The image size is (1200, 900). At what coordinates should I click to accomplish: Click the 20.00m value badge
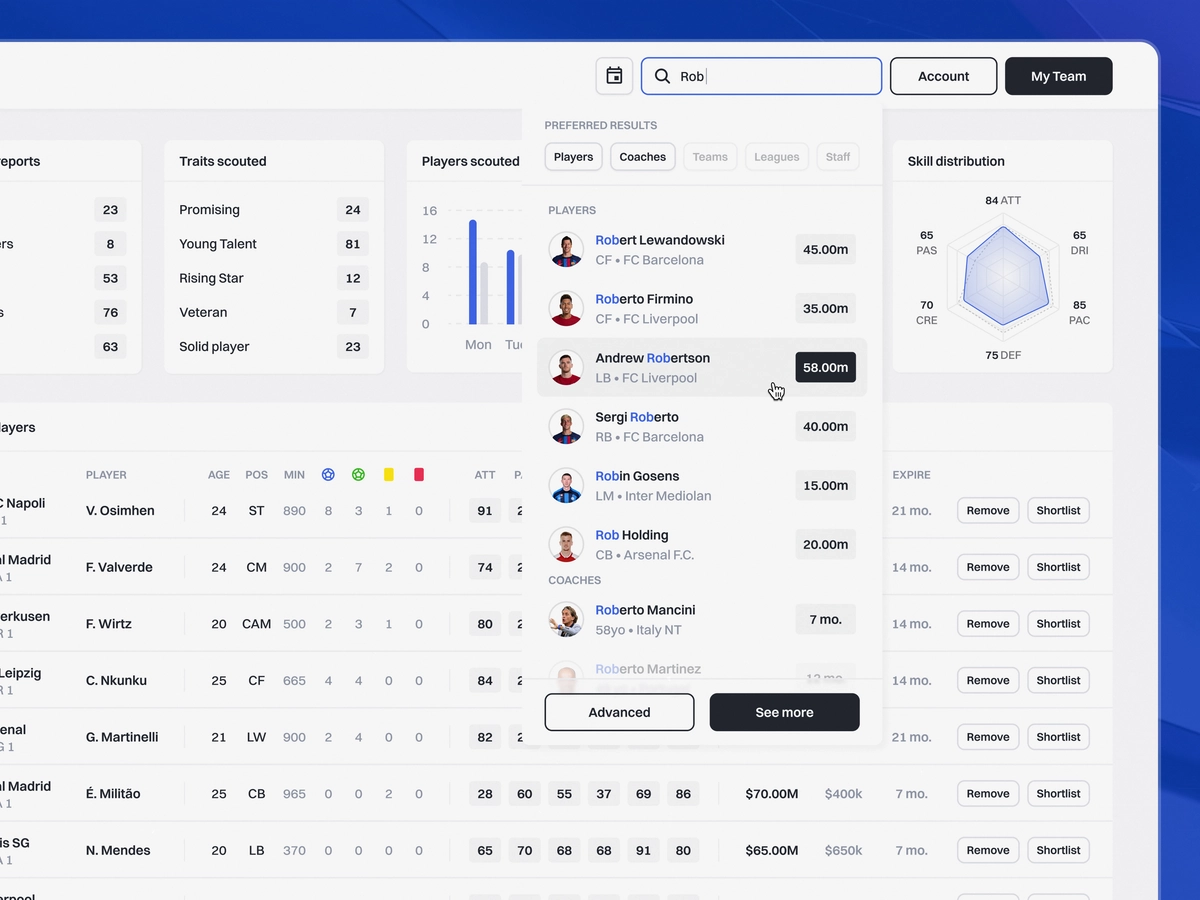coord(826,544)
